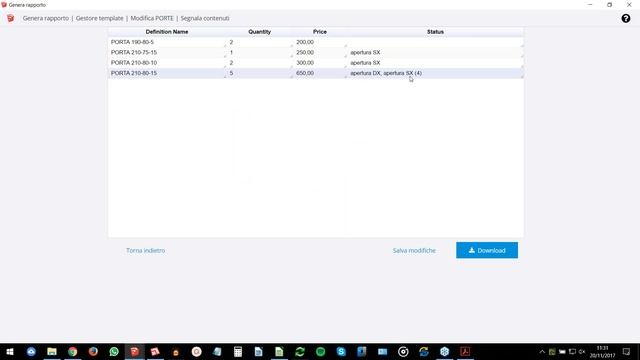Screen dimensions: 640x360
Task: Click the Price column header
Action: click(x=320, y=32)
